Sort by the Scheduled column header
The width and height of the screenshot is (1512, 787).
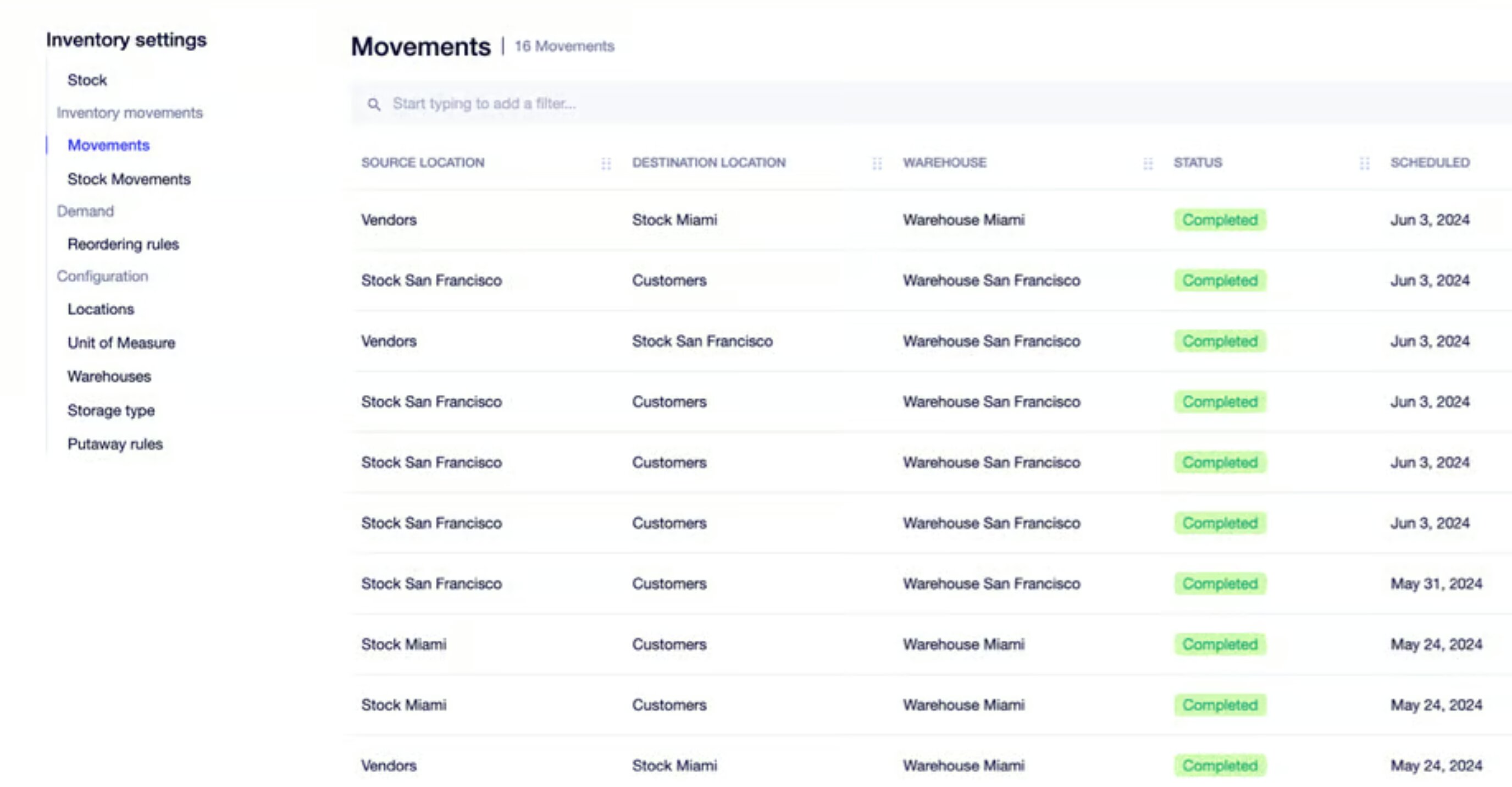pos(1430,163)
